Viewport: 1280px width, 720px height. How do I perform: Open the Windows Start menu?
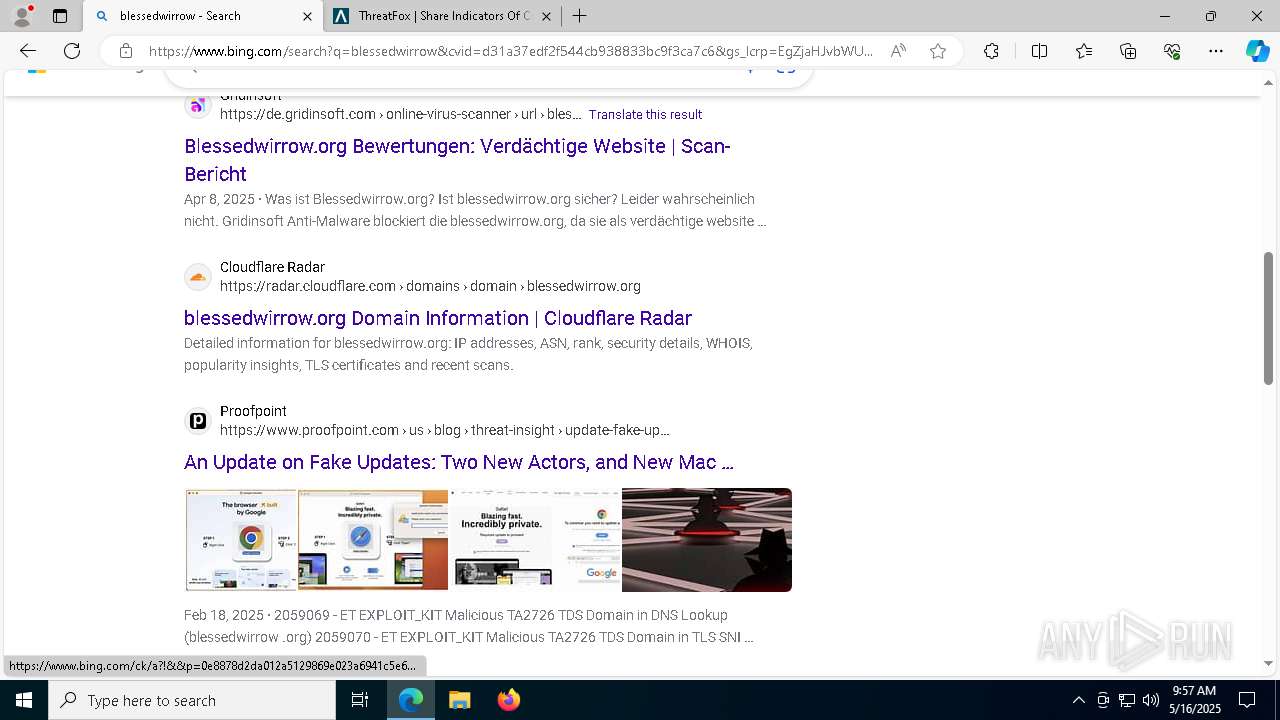coord(24,700)
